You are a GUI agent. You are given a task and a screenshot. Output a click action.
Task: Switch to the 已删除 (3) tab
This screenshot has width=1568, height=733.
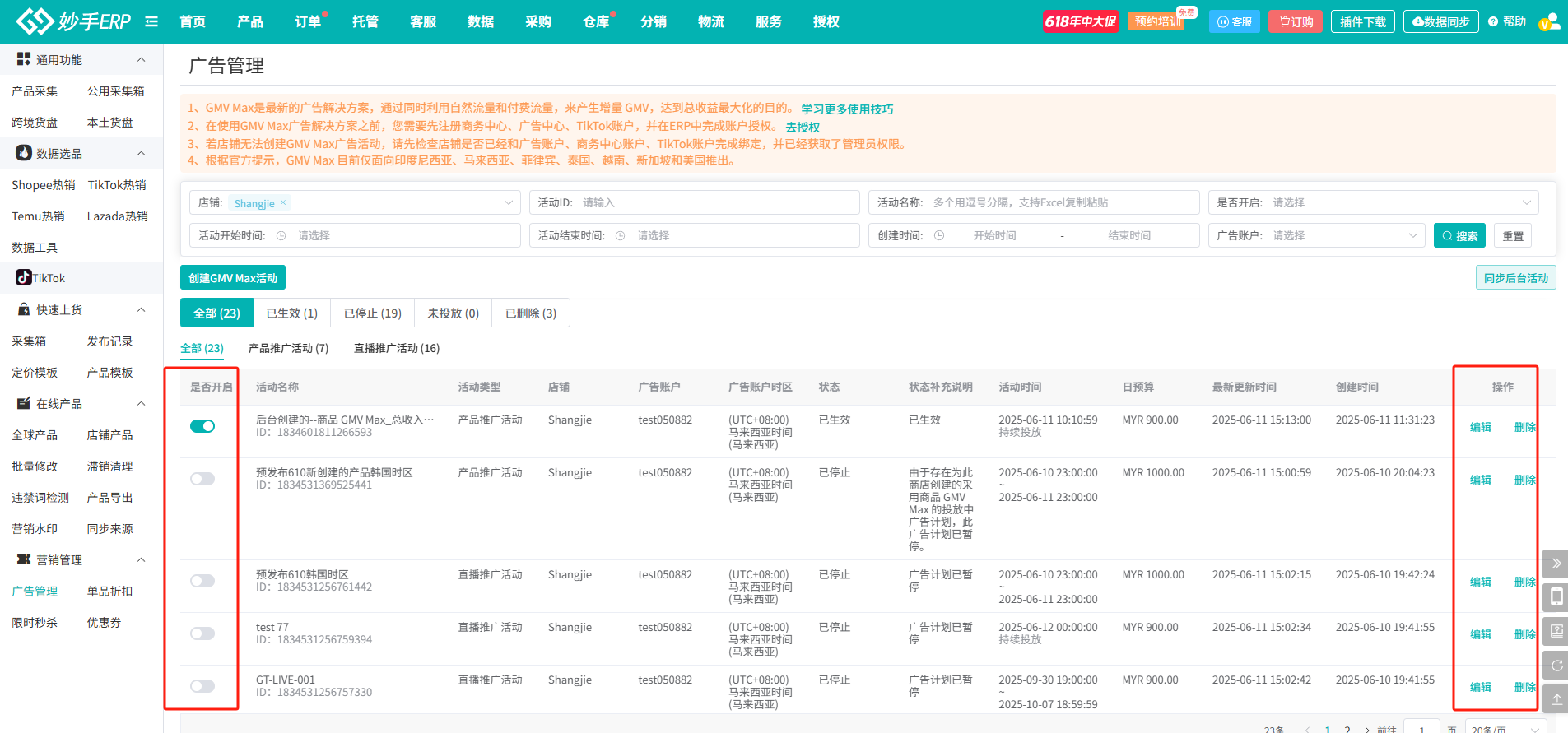coord(531,313)
